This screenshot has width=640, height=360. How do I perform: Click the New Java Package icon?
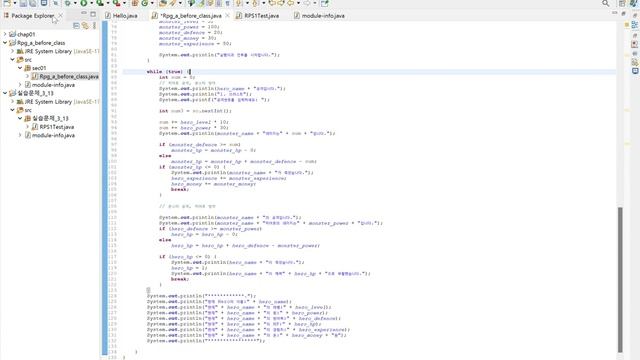pos(135,3)
